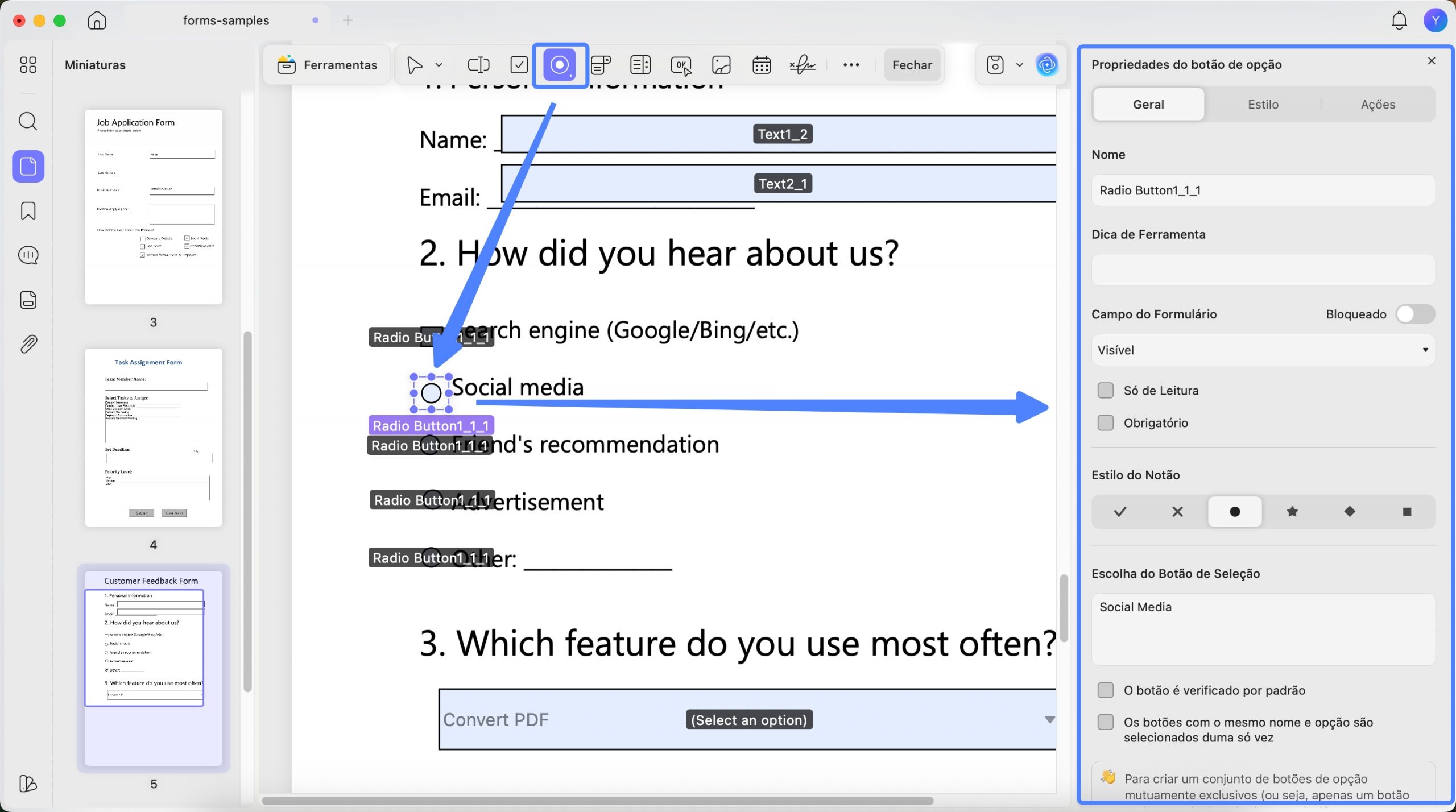Click the Fechar button
1456x812 pixels.
pyautogui.click(x=912, y=65)
